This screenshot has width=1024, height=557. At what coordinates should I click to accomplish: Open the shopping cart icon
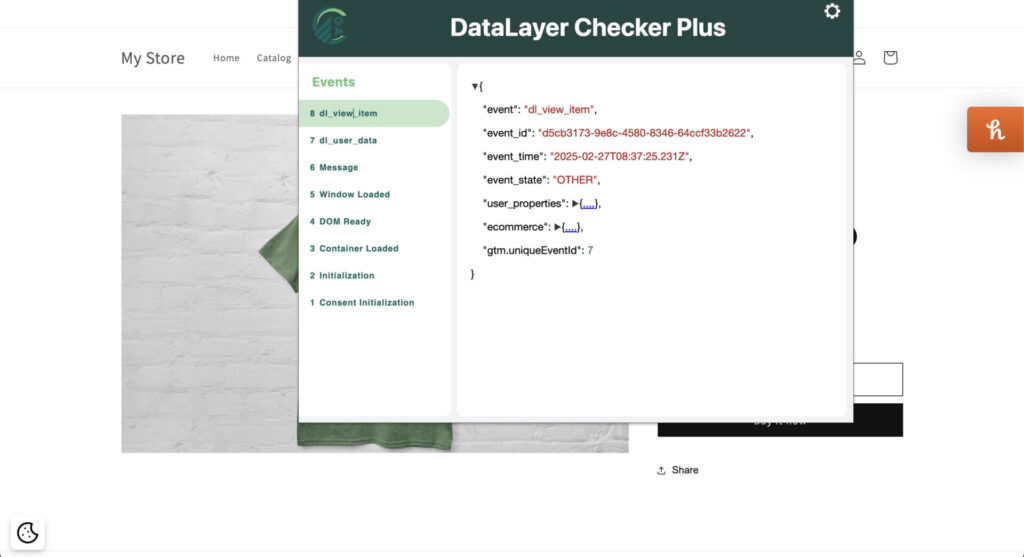click(890, 58)
